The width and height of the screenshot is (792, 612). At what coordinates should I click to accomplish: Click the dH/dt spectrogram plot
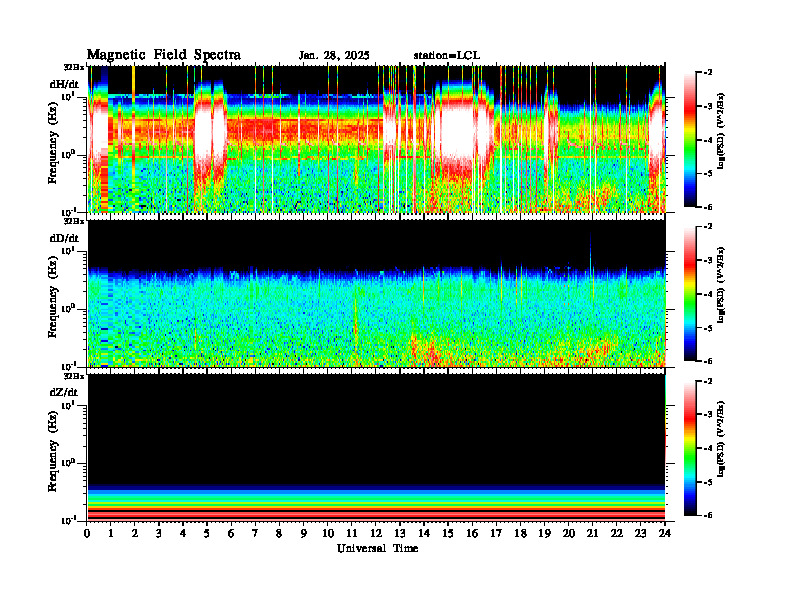(x=376, y=139)
